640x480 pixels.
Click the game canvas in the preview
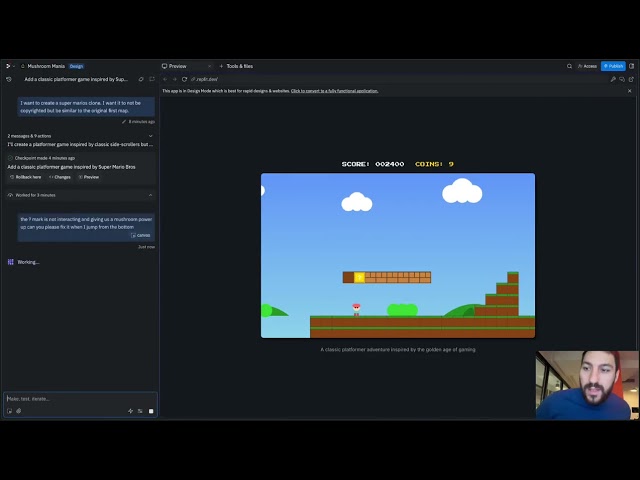point(398,256)
